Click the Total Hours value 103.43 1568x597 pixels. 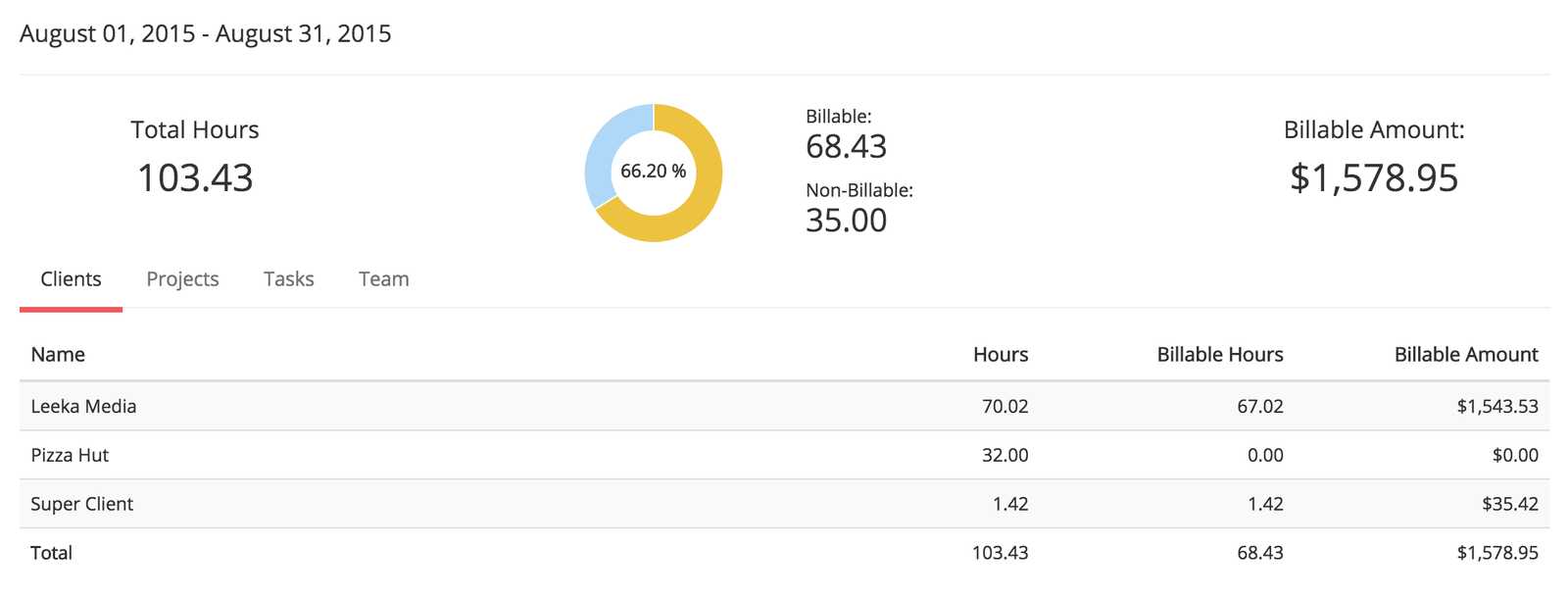point(195,178)
